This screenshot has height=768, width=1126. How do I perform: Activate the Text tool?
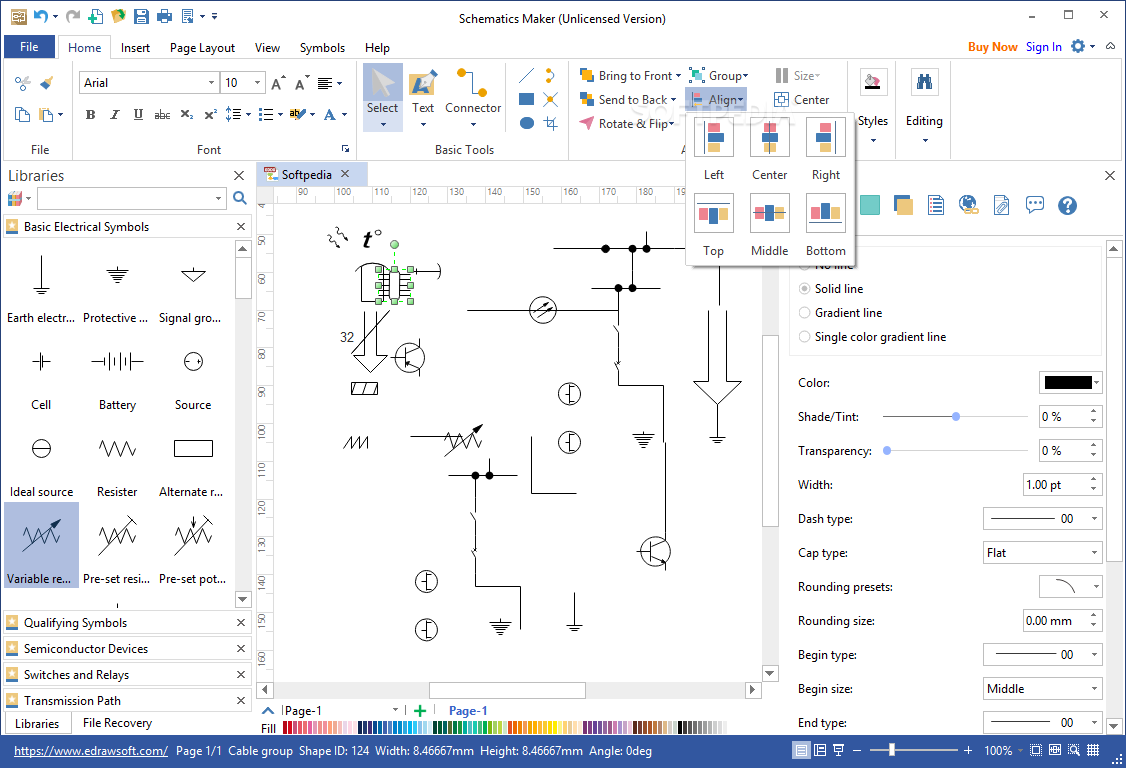(x=423, y=96)
